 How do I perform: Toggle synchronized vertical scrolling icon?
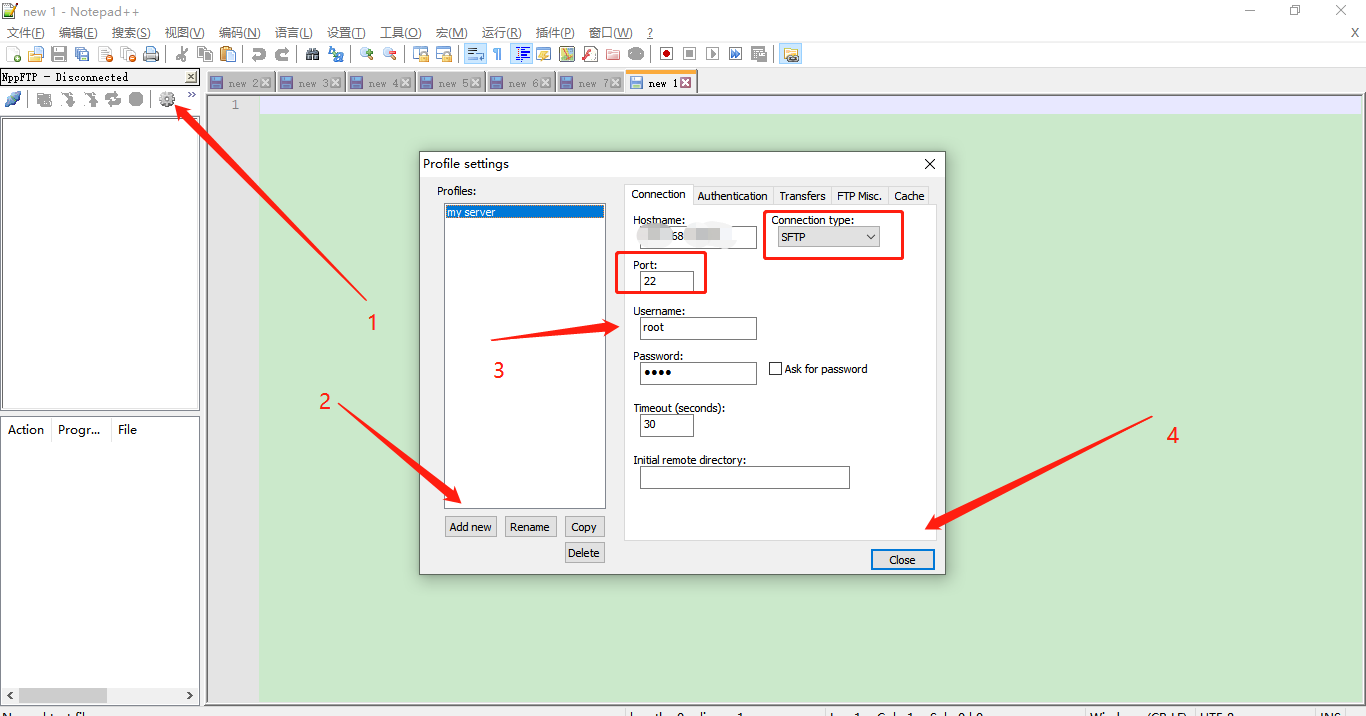point(421,54)
